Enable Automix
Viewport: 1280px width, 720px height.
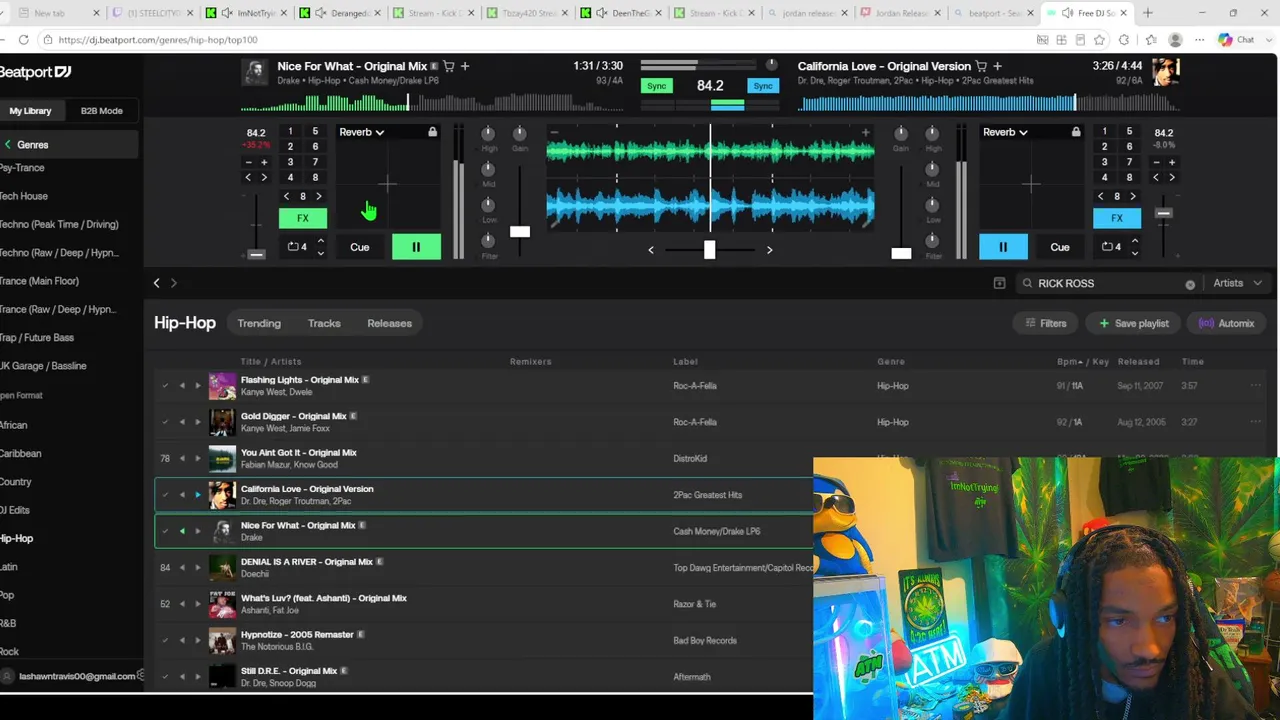point(1226,323)
